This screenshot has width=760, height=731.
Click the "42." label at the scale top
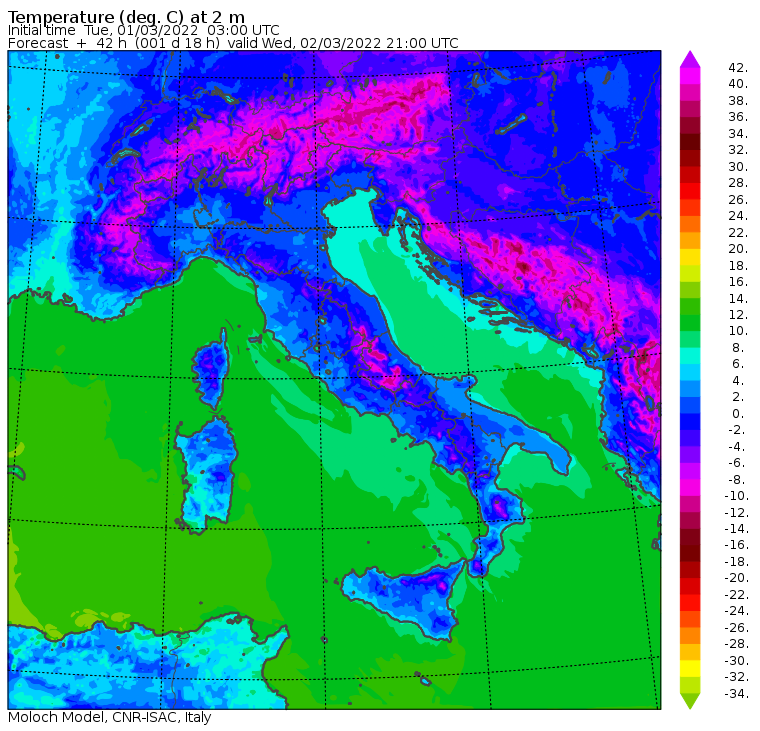click(738, 67)
